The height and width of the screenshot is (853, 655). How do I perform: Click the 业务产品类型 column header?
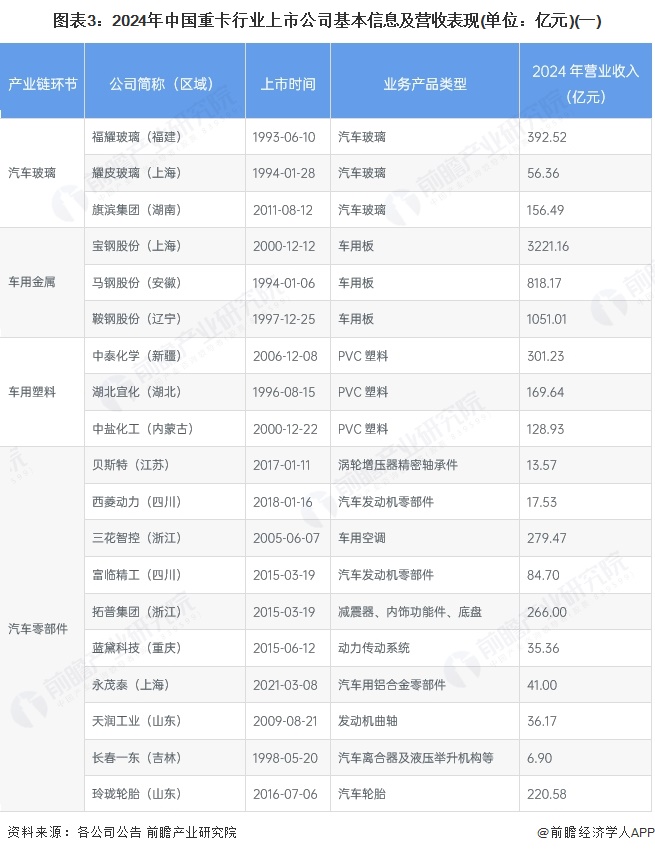coord(424,84)
